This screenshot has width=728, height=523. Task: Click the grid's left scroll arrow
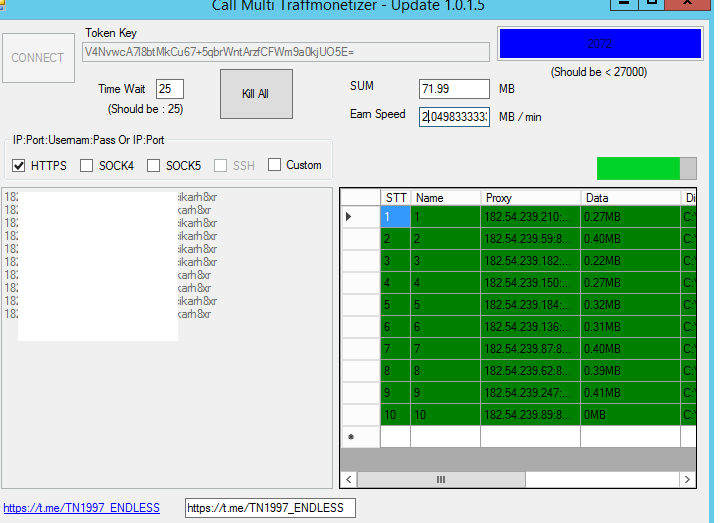pos(349,480)
